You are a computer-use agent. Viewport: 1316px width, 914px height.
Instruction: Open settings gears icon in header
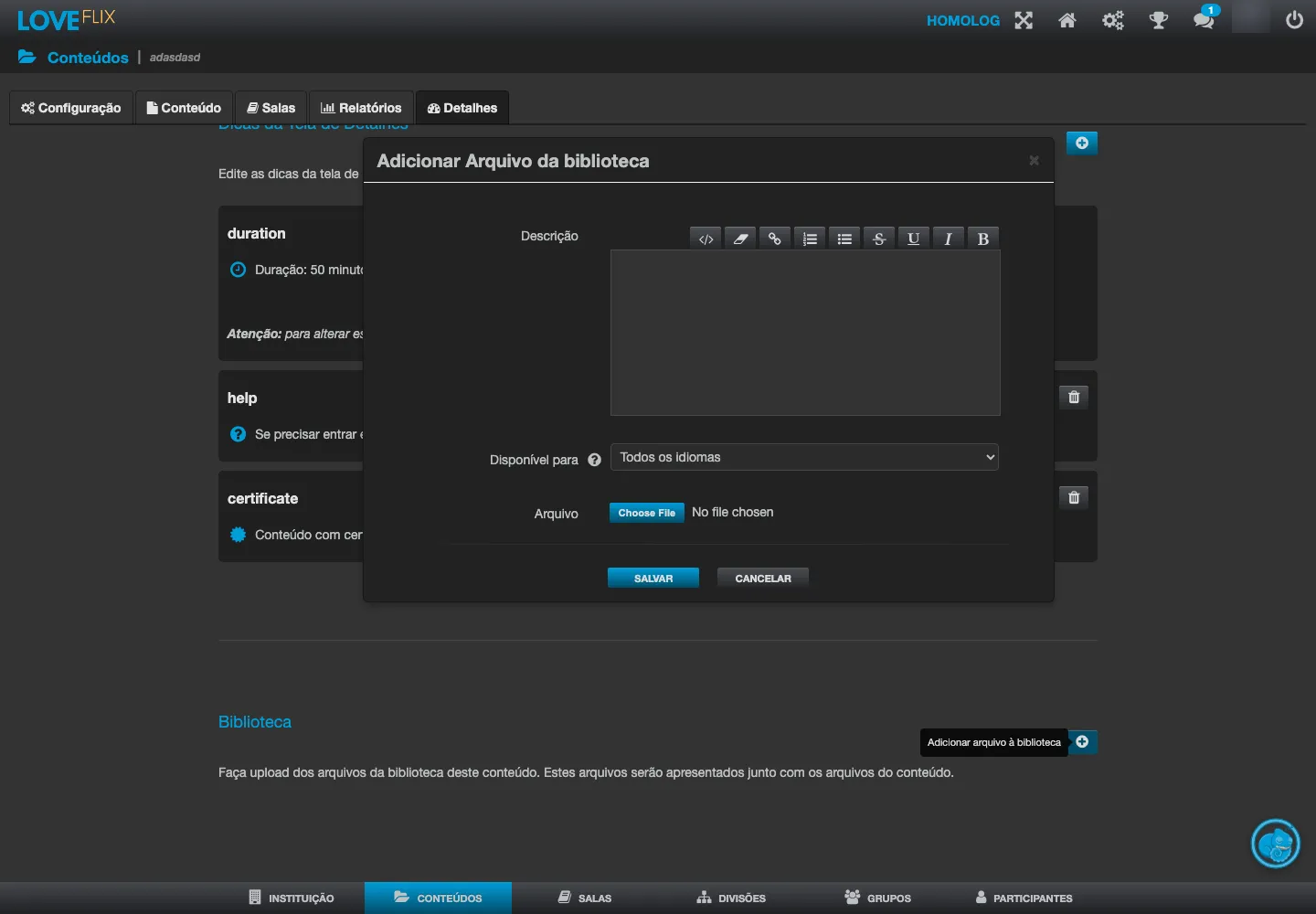pos(1113,20)
